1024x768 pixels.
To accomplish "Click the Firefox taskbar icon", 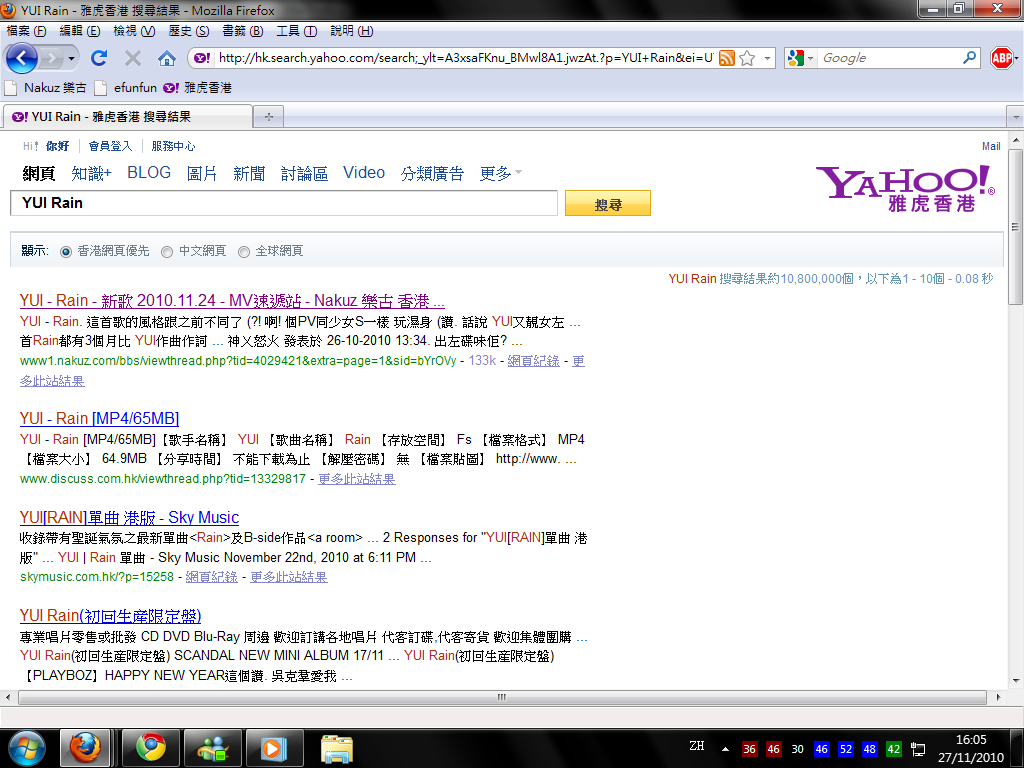I will [85, 748].
